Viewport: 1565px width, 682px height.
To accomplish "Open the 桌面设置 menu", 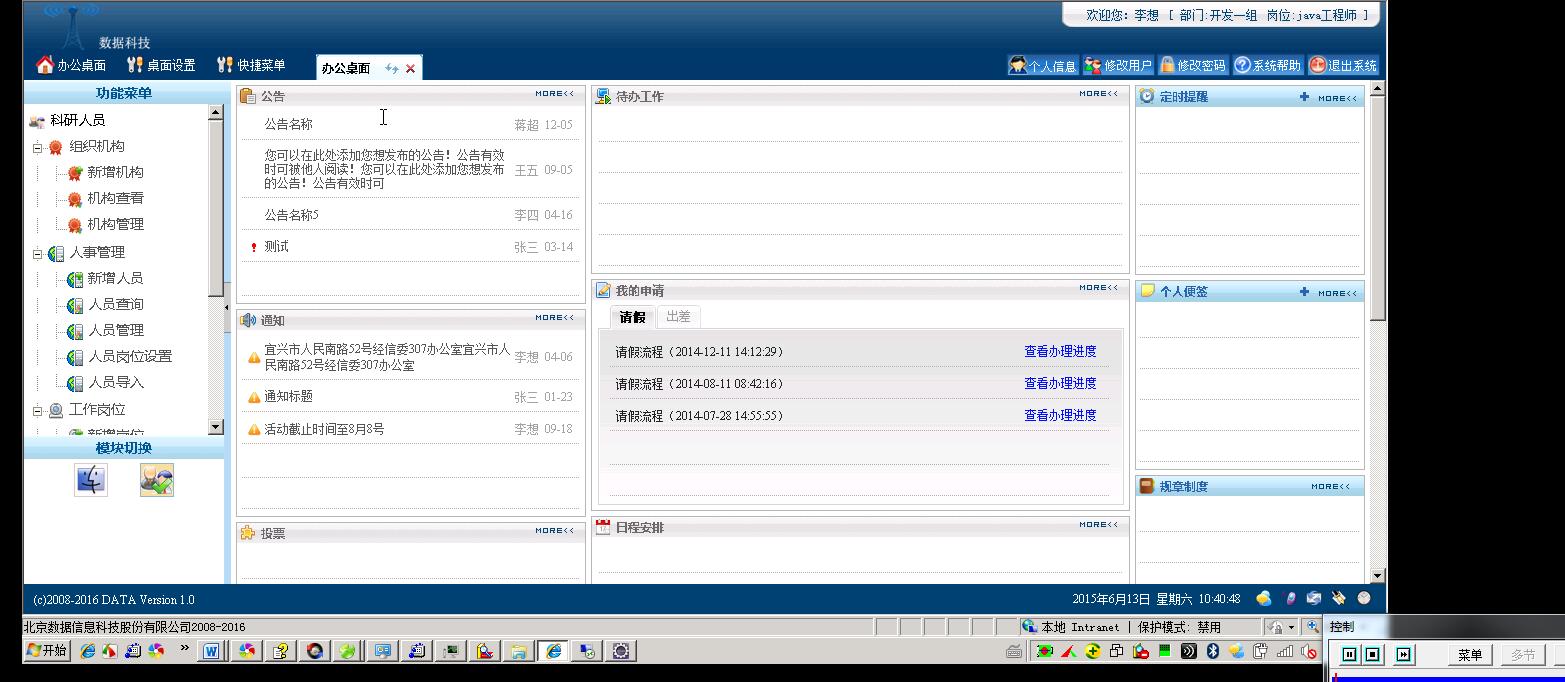I will pos(161,65).
